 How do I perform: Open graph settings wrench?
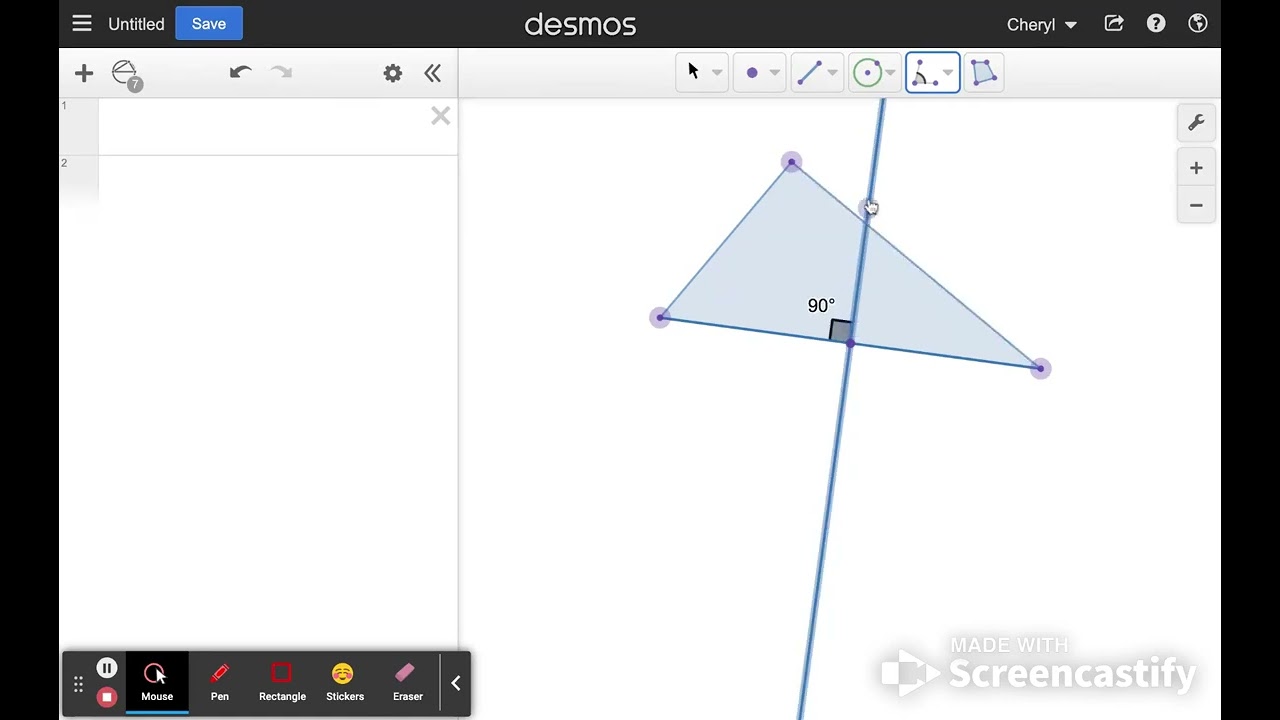[1196, 123]
